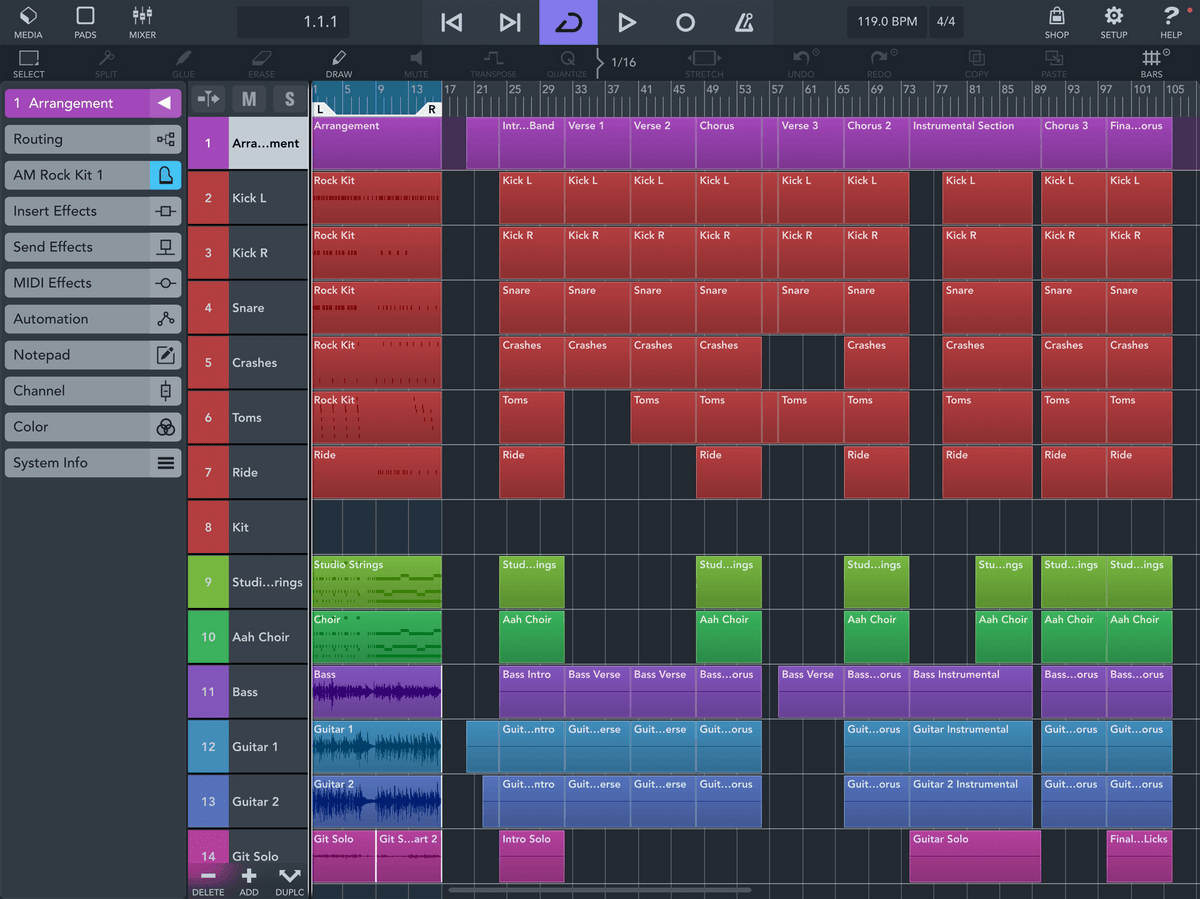Screen dimensions: 1200x899
Task: Collapse the Arrangement inspector
Action: [166, 103]
